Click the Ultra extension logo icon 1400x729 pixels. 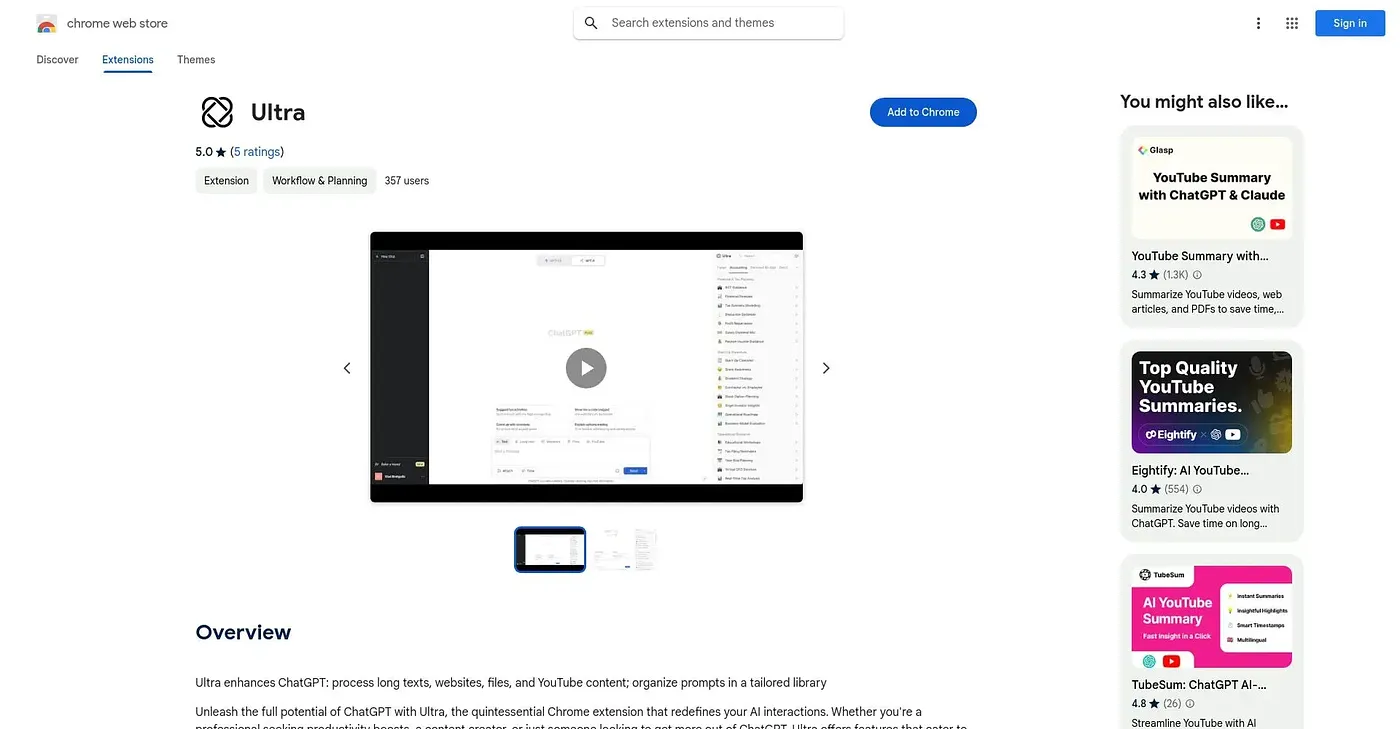pos(217,112)
